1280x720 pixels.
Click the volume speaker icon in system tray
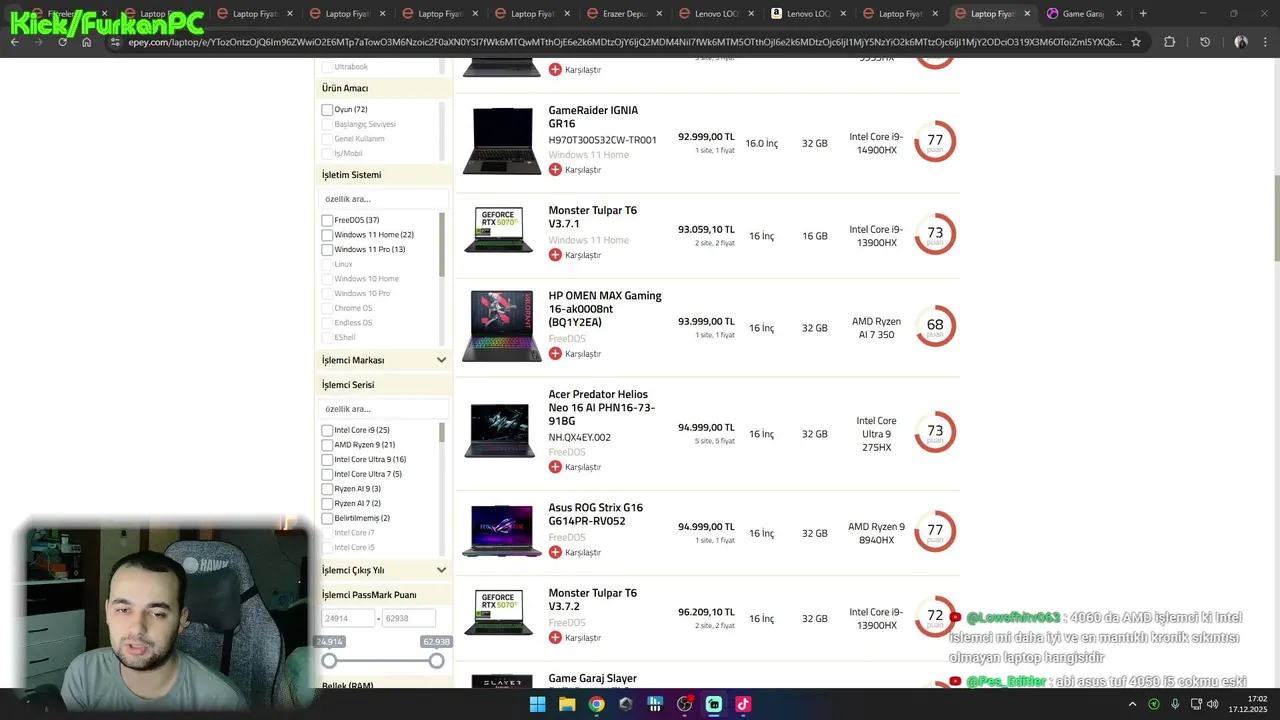1213,704
